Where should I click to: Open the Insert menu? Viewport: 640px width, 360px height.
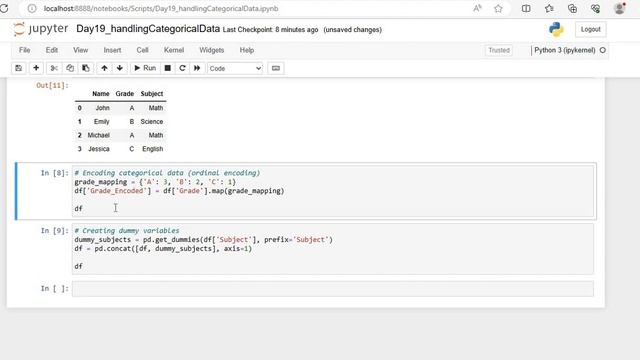point(112,50)
